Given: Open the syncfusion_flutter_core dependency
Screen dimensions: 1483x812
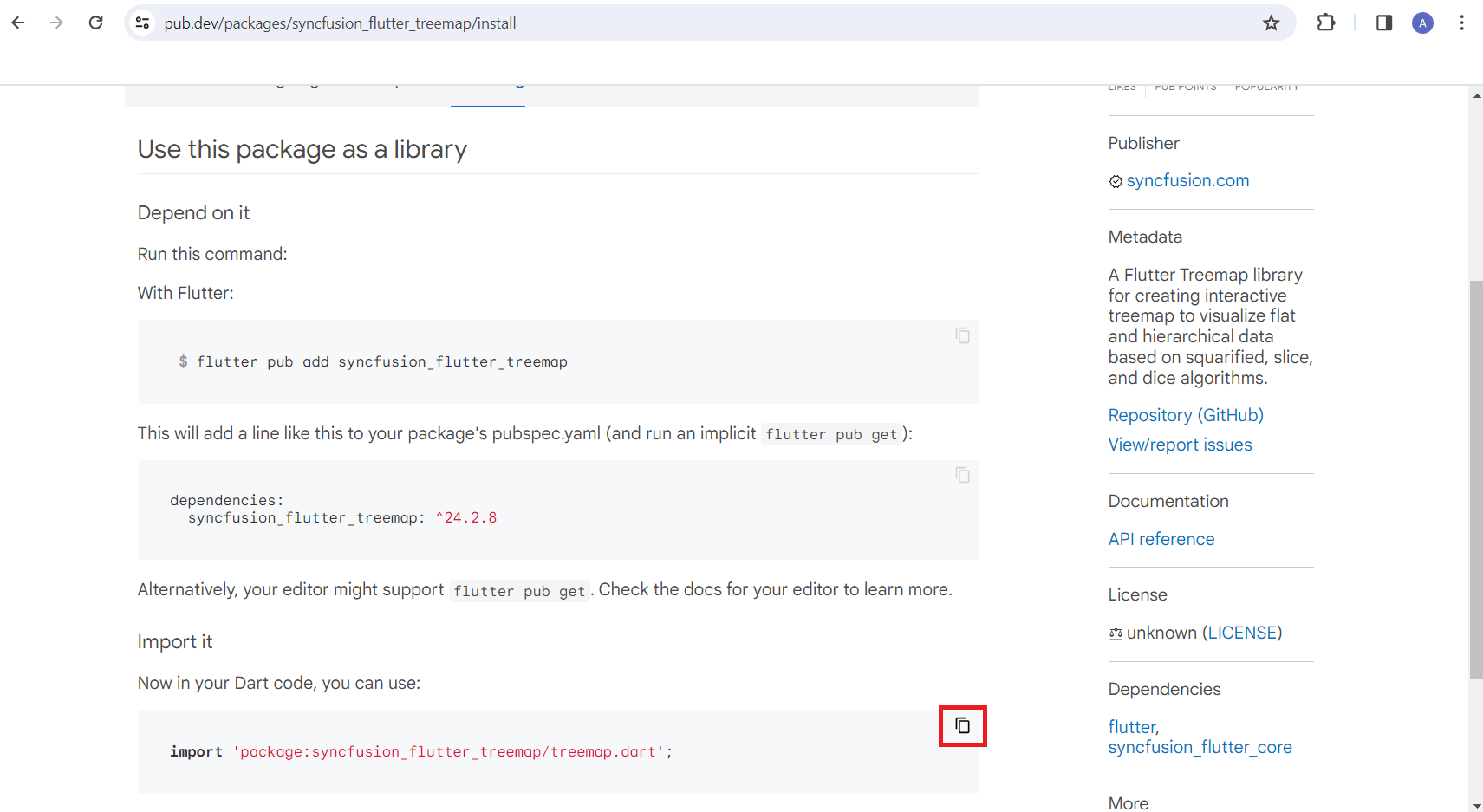Looking at the screenshot, I should click(x=1200, y=747).
